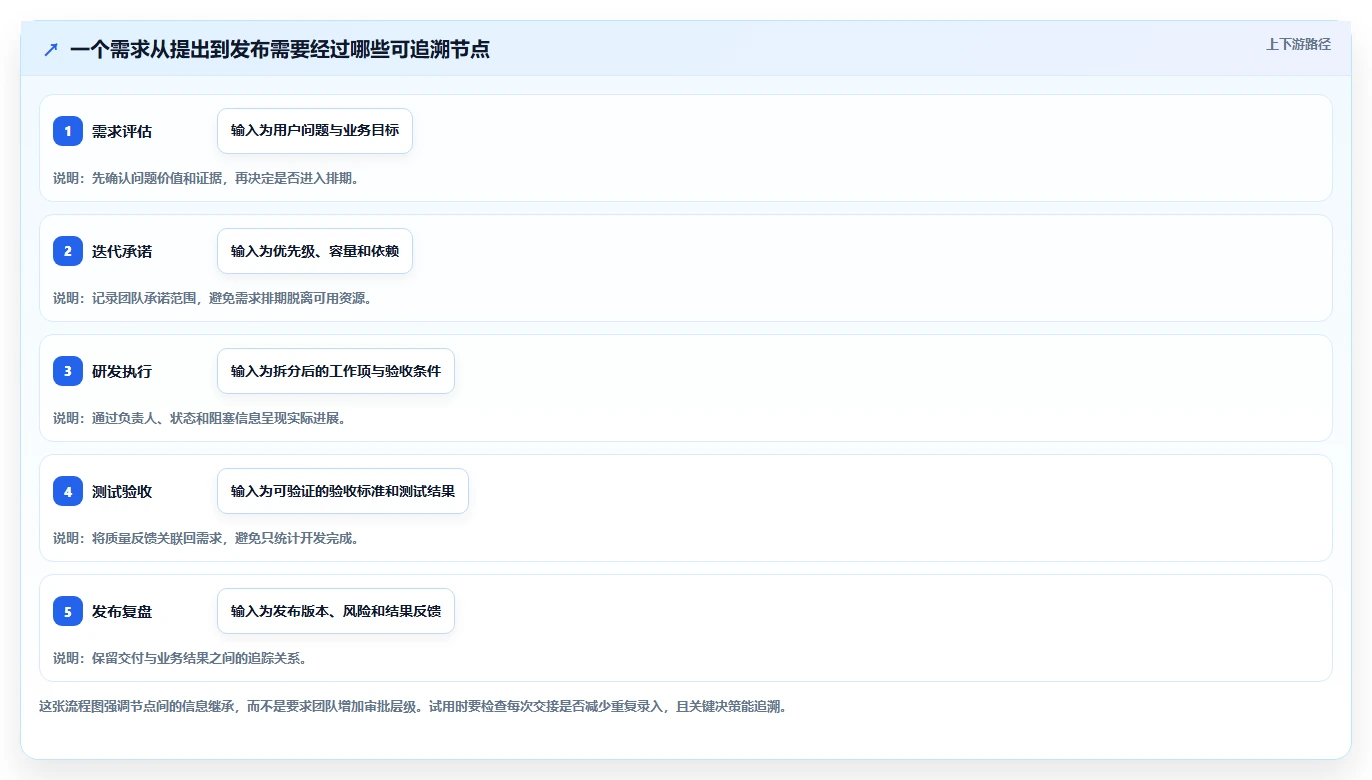The width and height of the screenshot is (1372, 780).
Task: Select the 需求评估 step name
Action: tap(122, 131)
